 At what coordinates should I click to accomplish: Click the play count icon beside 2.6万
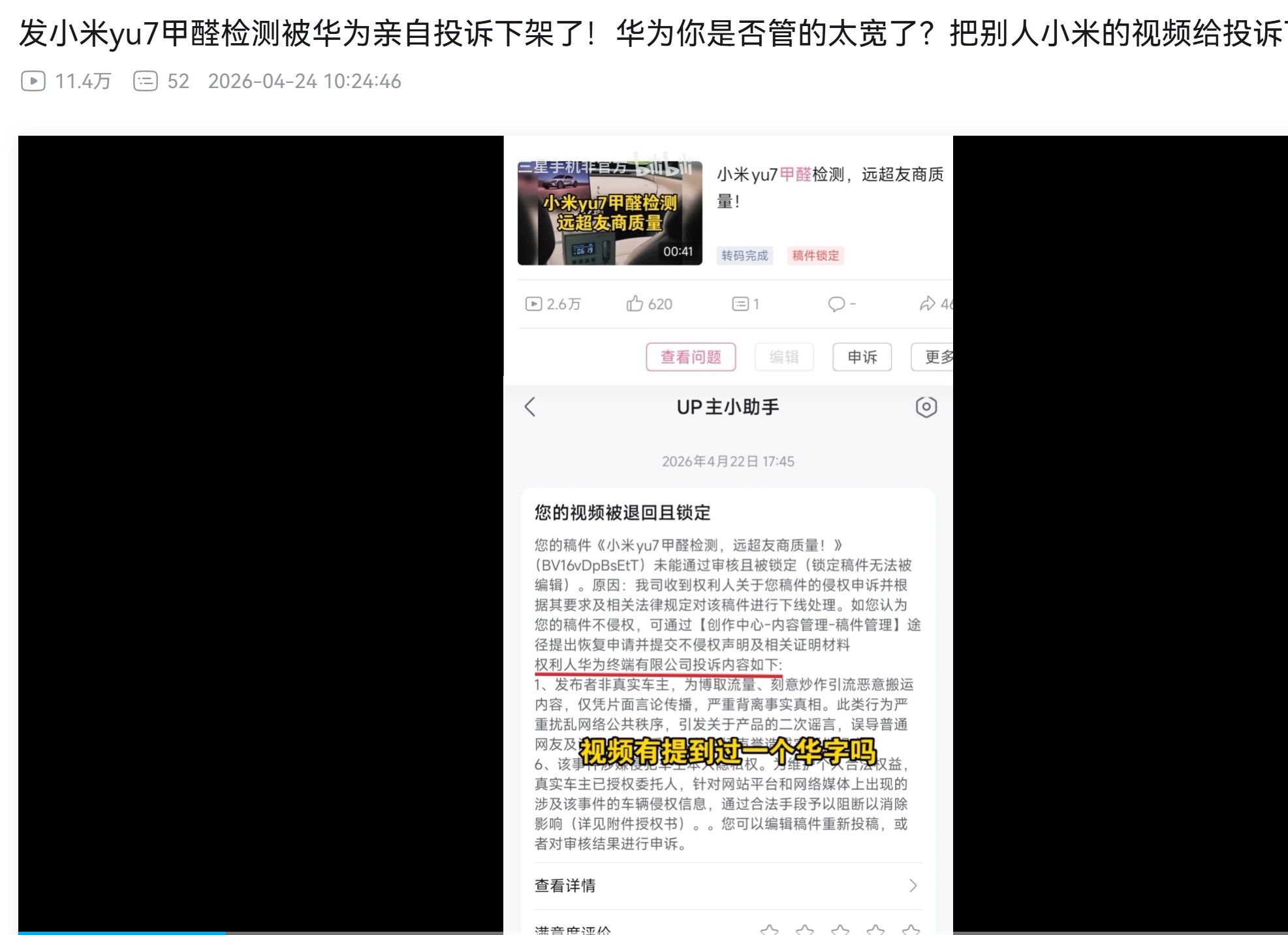533,304
